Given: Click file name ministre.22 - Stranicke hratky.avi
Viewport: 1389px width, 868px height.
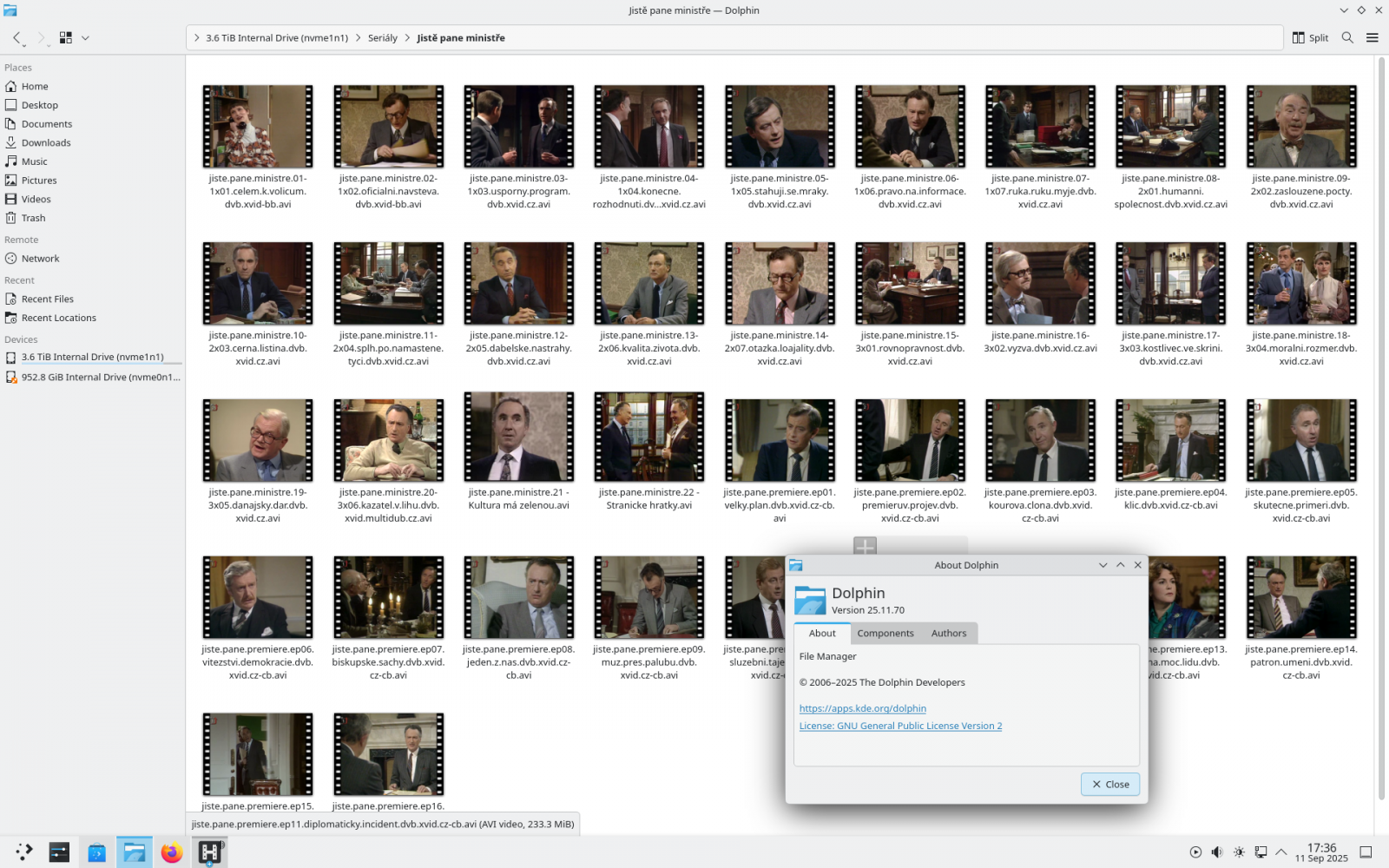Looking at the screenshot, I should (649, 499).
